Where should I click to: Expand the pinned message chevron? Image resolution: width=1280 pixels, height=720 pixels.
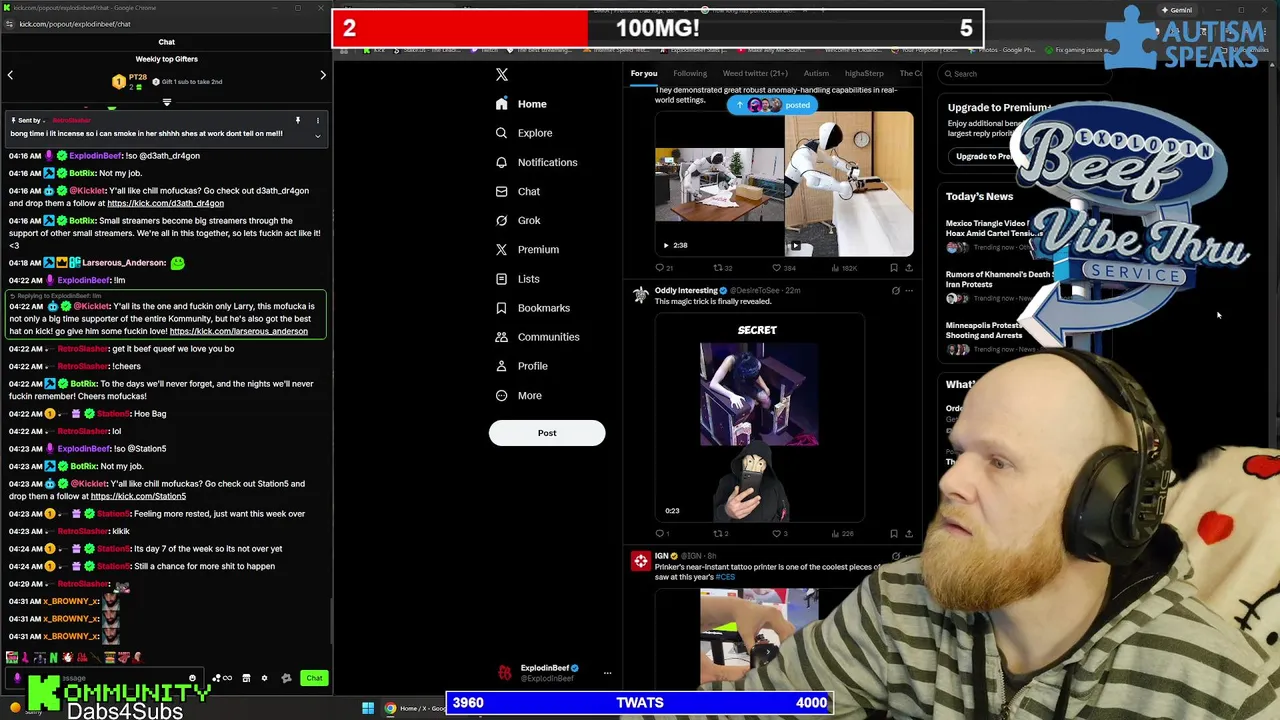(318, 135)
